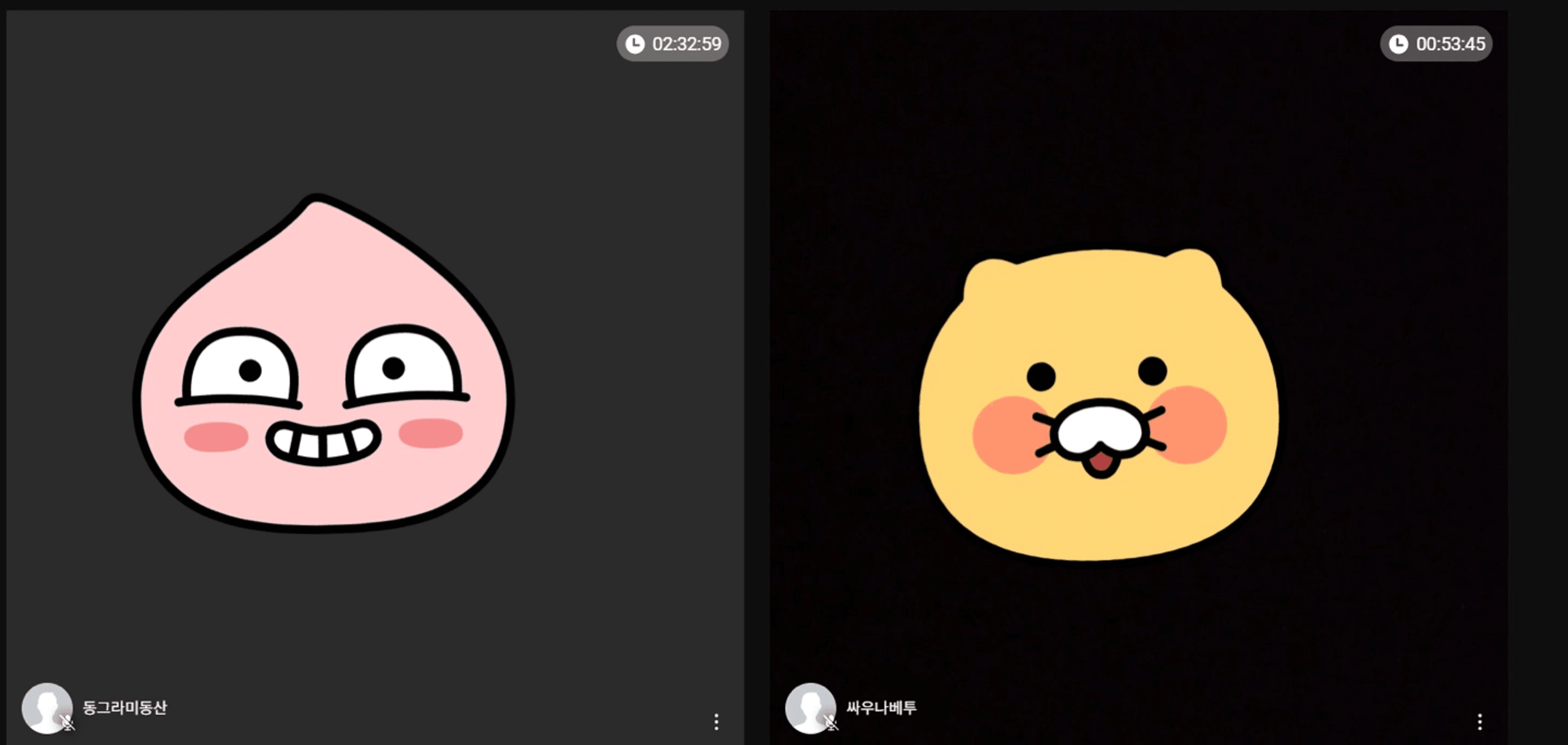Click the clock icon beside 02:32:59
The height and width of the screenshot is (745, 1568).
click(635, 44)
